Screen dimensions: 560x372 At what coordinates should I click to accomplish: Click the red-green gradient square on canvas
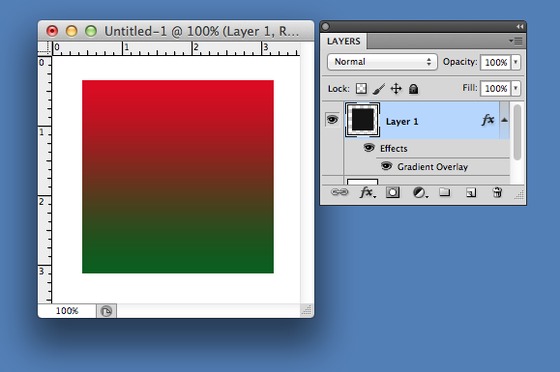click(178, 177)
